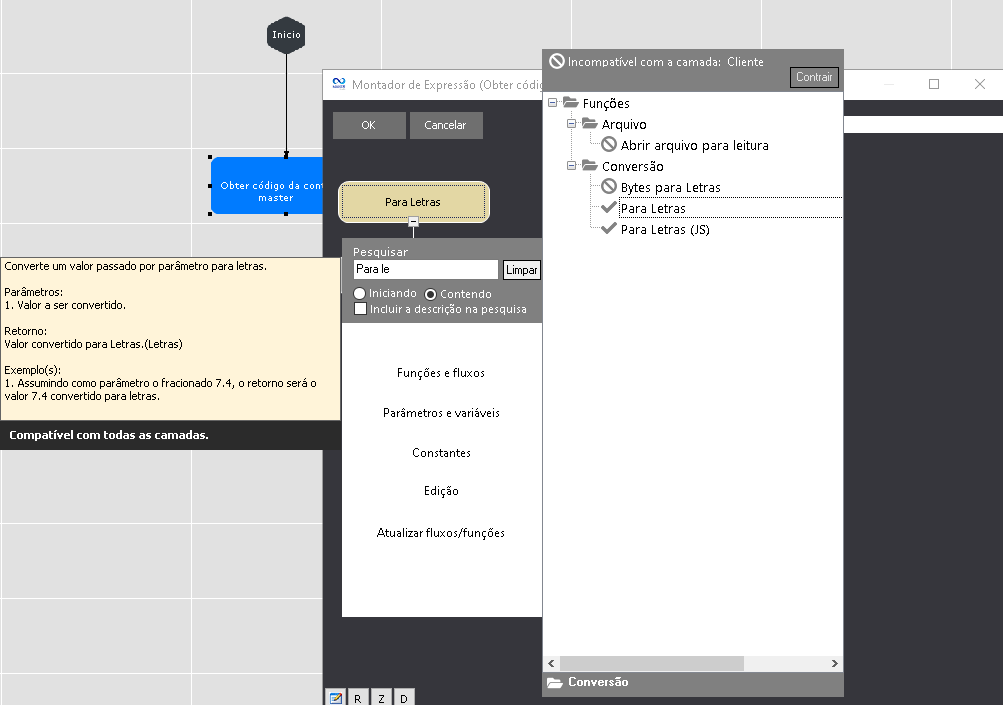The height and width of the screenshot is (705, 1003).
Task: Collapse the Funções root tree node
Action: pyautogui.click(x=553, y=103)
